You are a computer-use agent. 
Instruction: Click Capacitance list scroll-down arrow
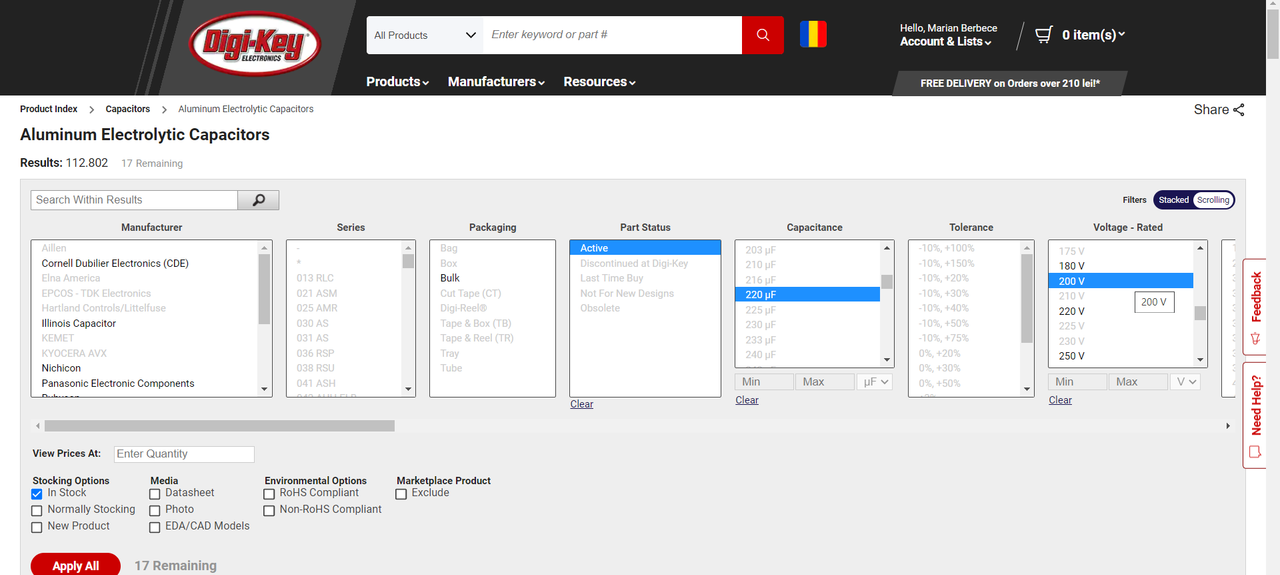pyautogui.click(x=887, y=361)
